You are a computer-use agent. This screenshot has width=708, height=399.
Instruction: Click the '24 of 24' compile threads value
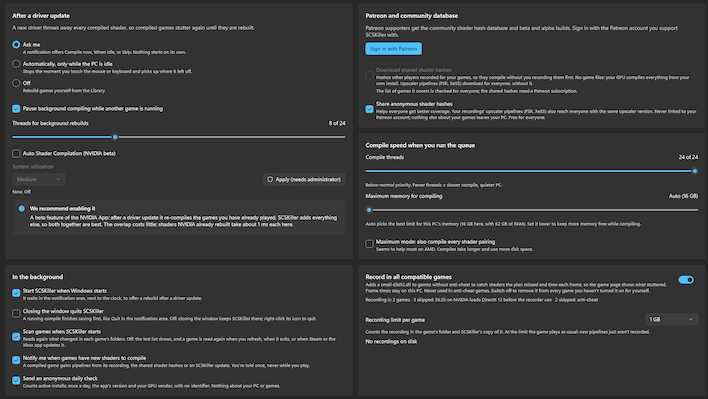(x=688, y=157)
